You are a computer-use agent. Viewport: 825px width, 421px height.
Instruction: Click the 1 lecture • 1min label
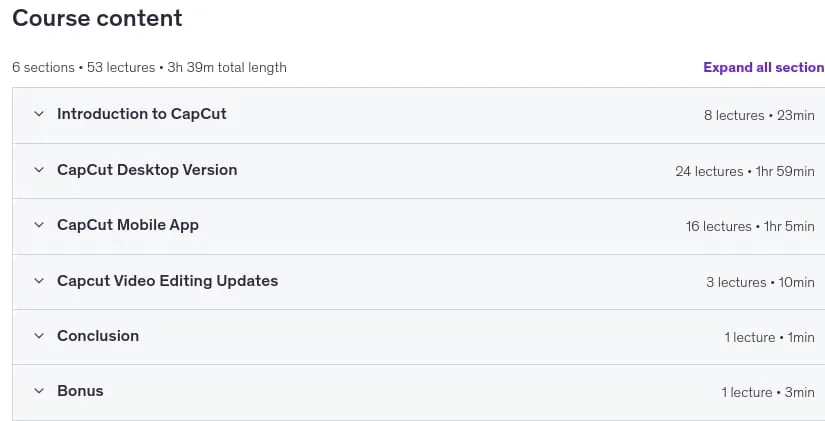[x=769, y=337]
